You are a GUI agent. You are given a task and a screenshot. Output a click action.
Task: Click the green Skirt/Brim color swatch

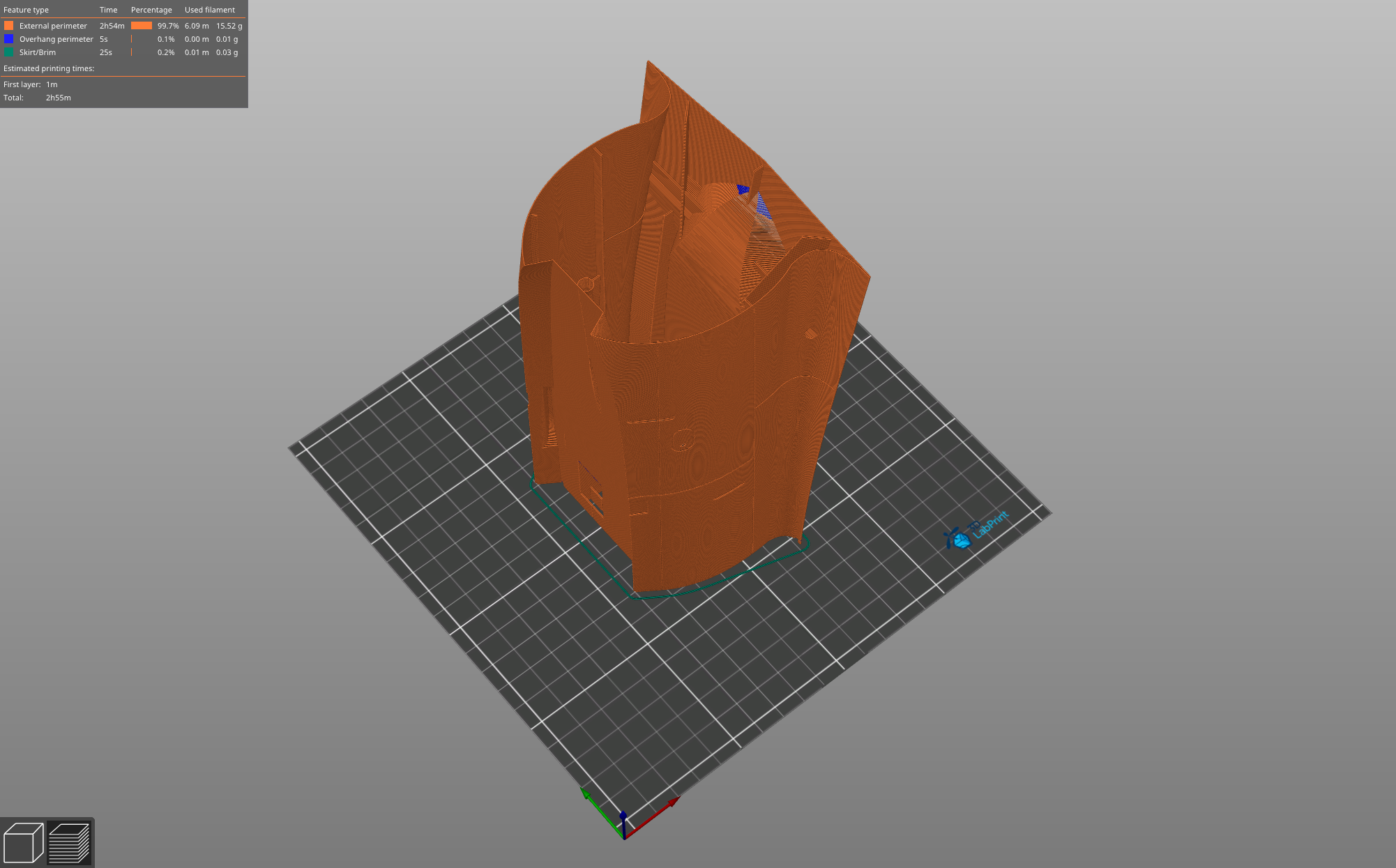pyautogui.click(x=9, y=52)
